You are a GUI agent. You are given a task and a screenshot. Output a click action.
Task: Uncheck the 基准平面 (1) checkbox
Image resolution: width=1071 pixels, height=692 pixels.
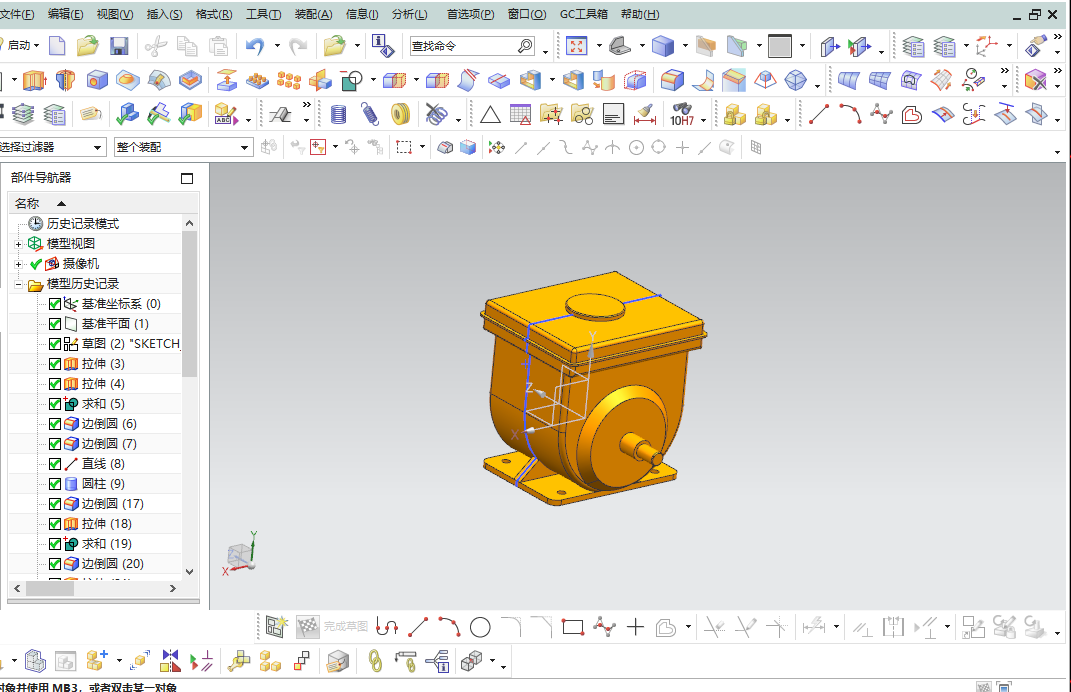click(55, 324)
